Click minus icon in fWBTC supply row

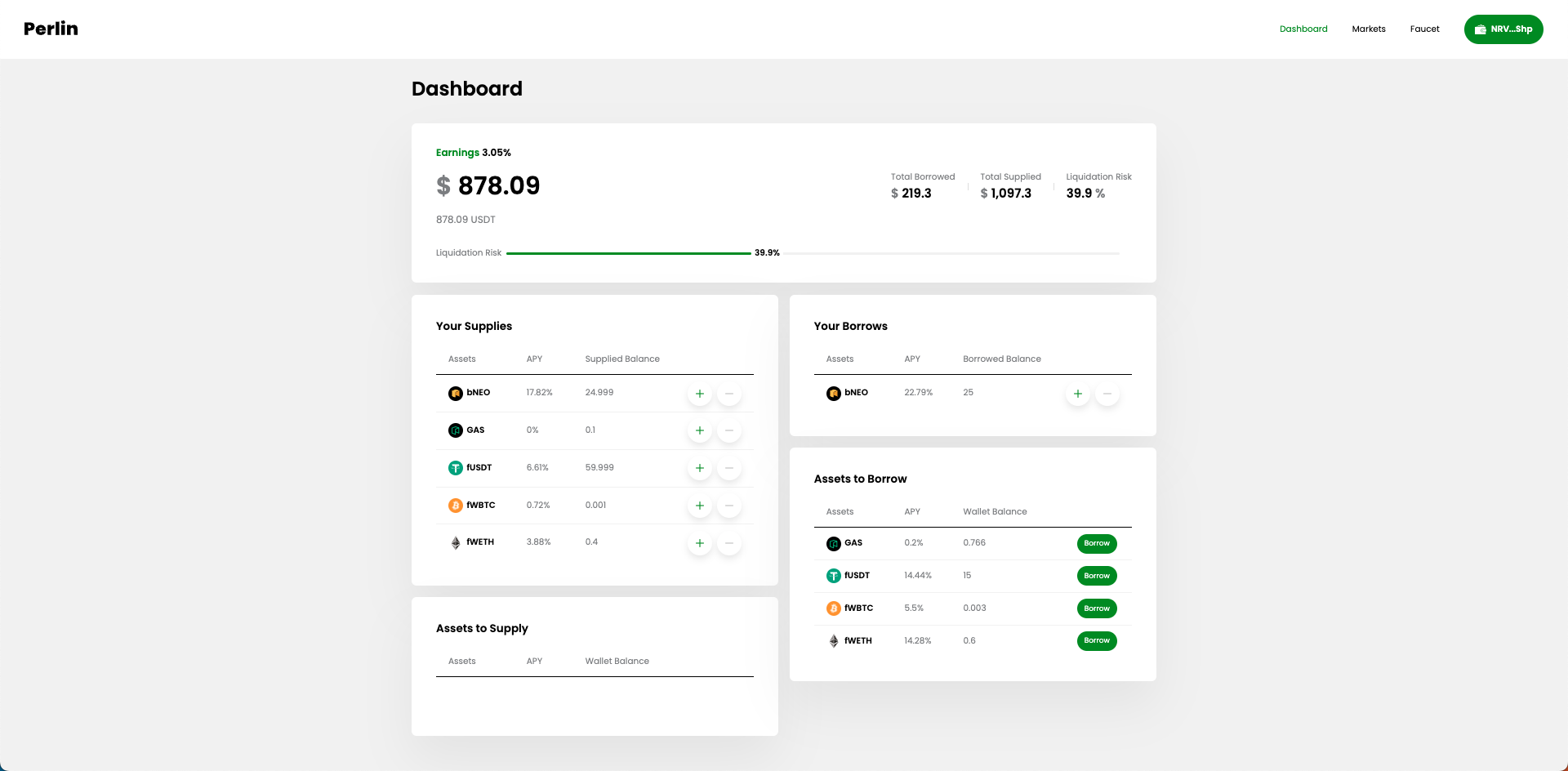coord(729,506)
